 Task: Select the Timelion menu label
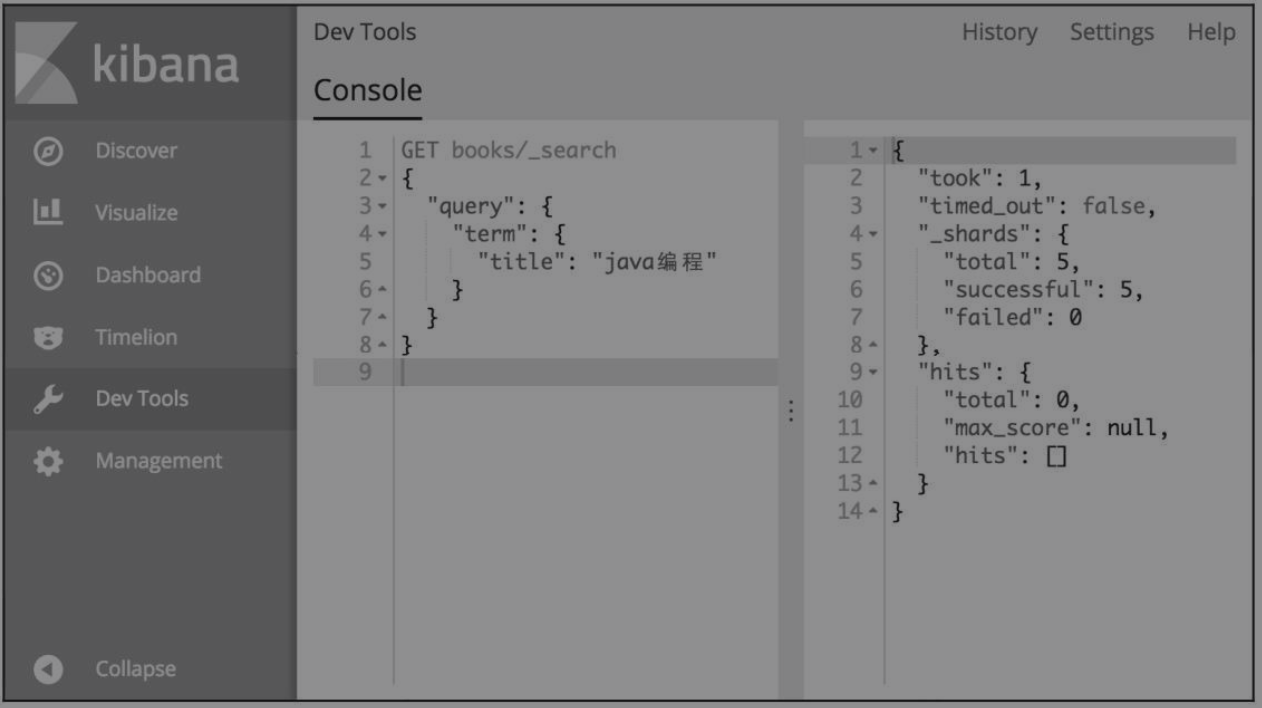coord(136,337)
